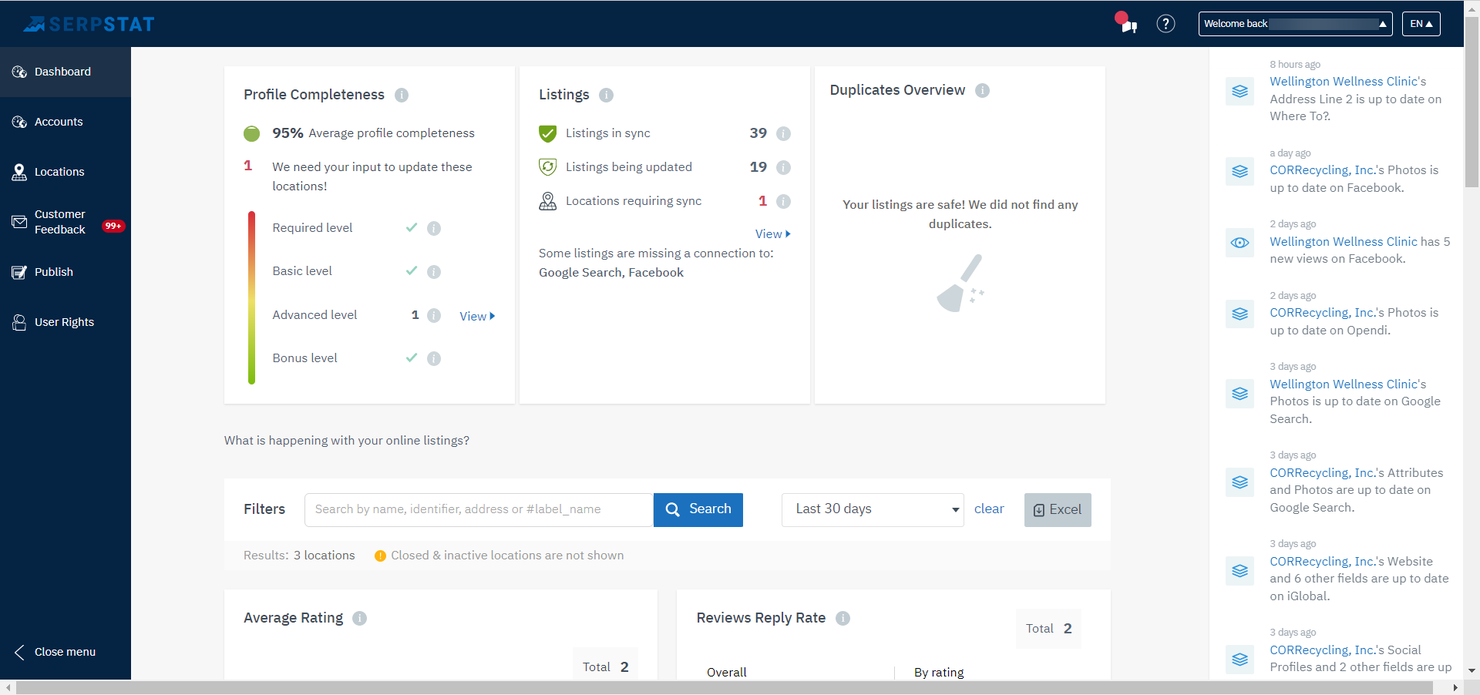Viewport: 1480px width, 695px height.
Task: Click info icon next to Advanced level
Action: [x=434, y=315]
